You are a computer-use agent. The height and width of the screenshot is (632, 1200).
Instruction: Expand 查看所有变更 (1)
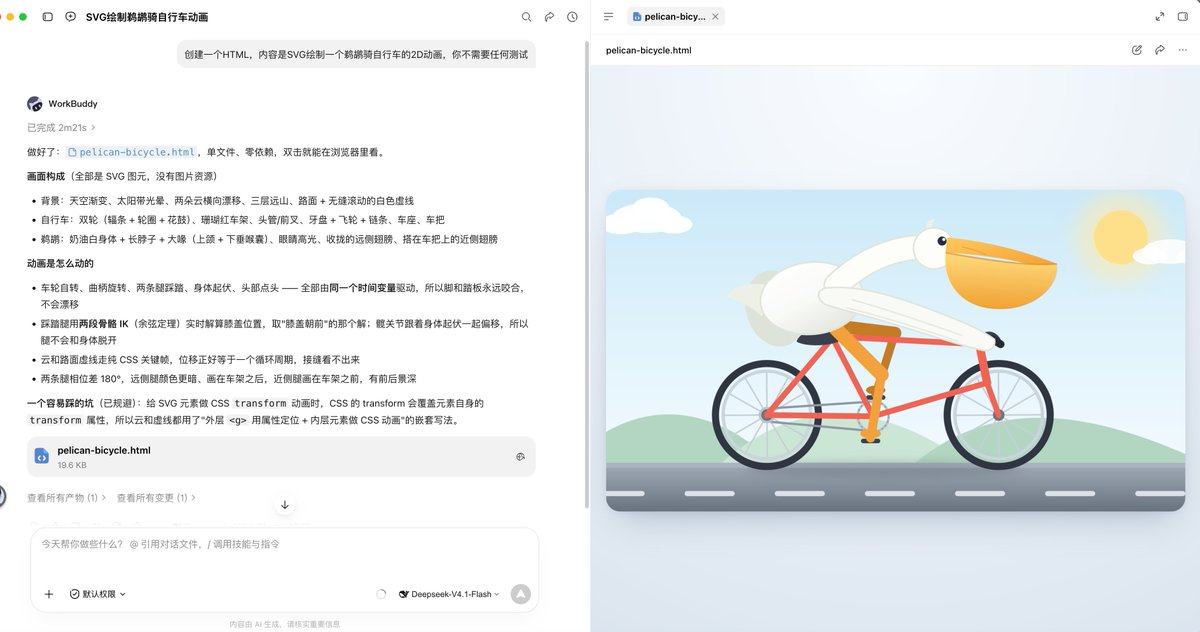point(156,498)
